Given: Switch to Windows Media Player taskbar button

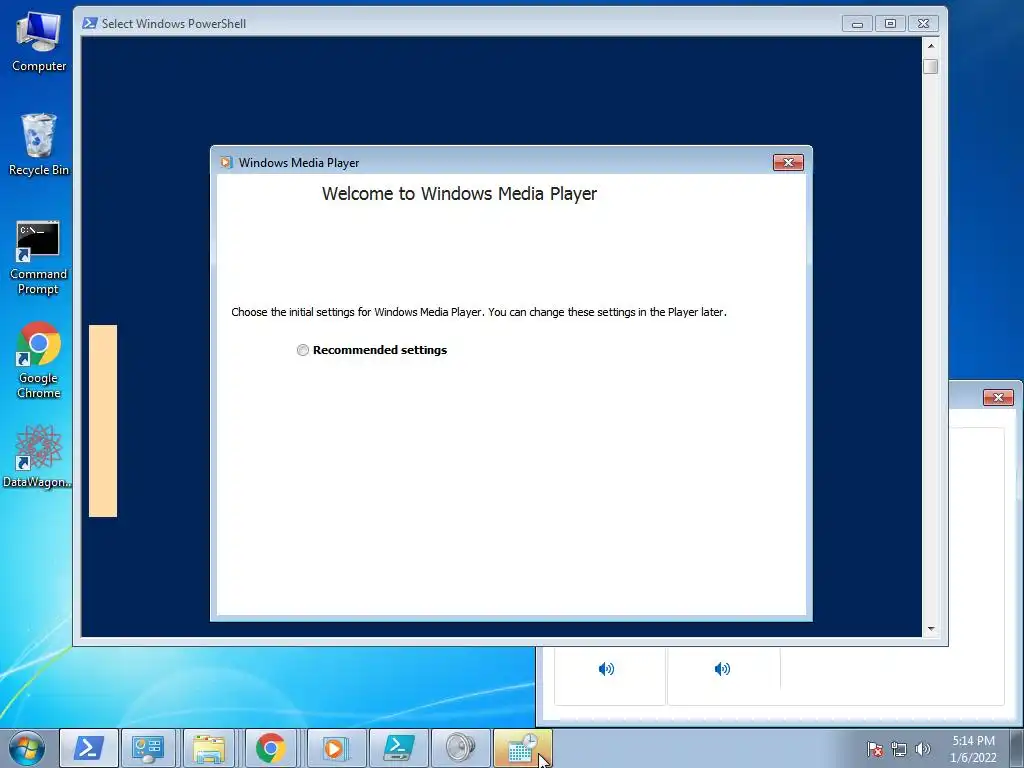Looking at the screenshot, I should point(335,748).
